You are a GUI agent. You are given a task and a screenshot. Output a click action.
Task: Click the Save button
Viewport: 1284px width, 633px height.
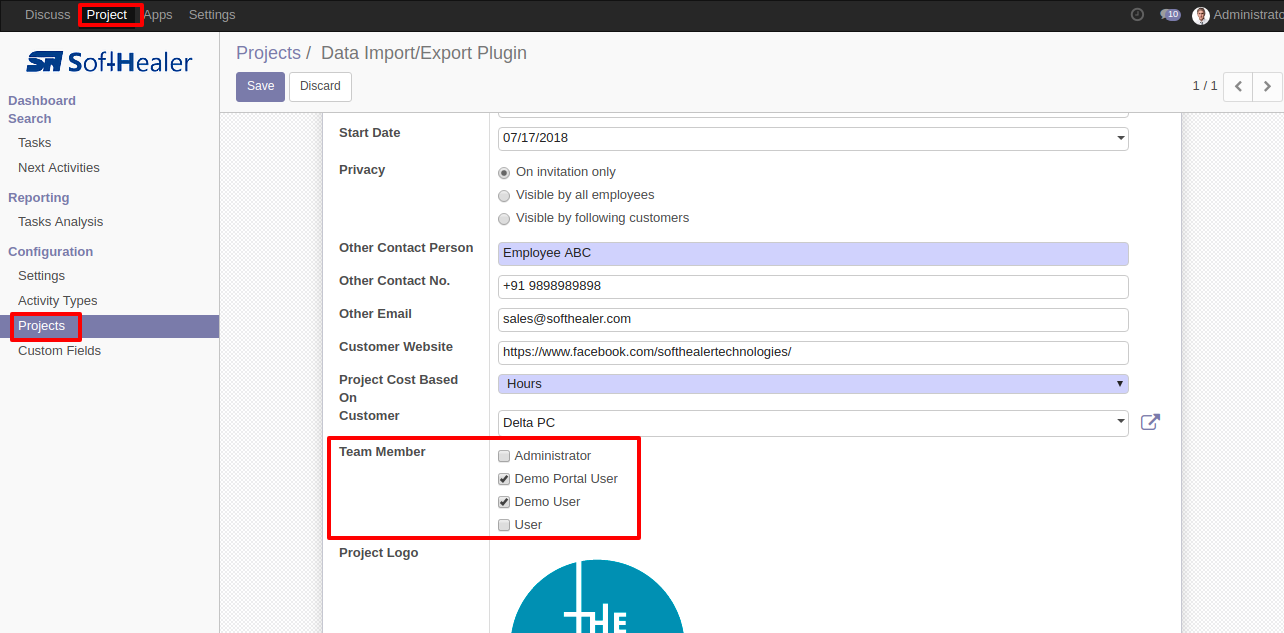(x=260, y=87)
